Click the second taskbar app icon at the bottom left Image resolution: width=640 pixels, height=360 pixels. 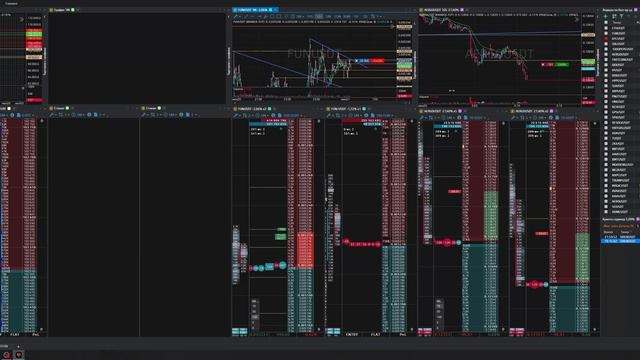pyautogui.click(x=19, y=355)
